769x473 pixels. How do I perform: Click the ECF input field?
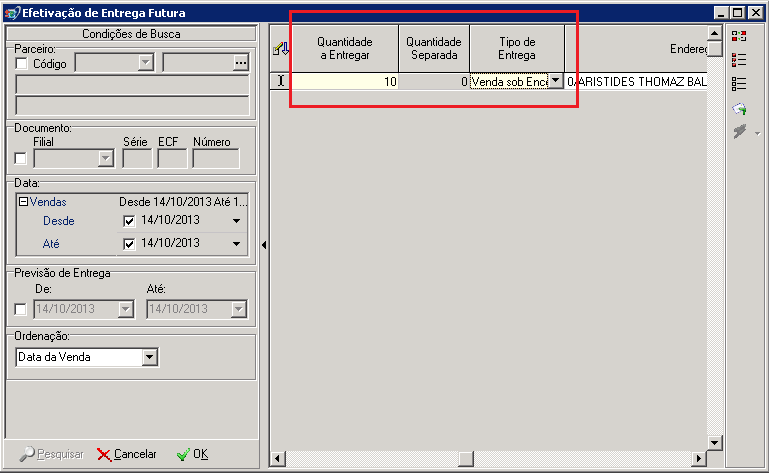pyautogui.click(x=172, y=158)
